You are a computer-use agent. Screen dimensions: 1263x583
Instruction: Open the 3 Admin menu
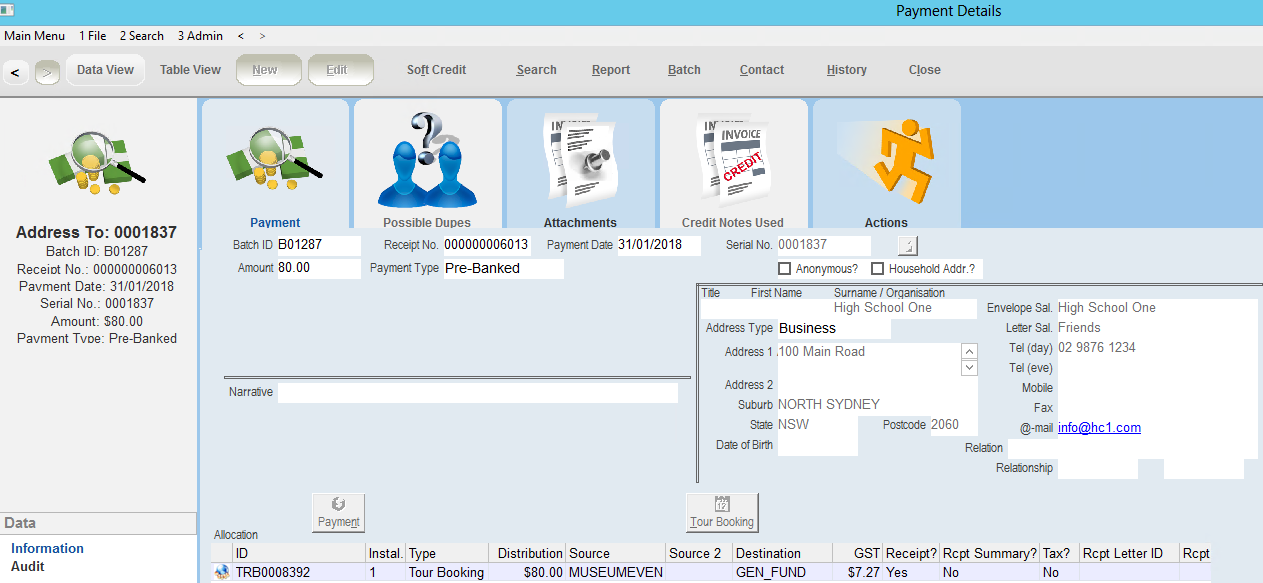coord(200,36)
